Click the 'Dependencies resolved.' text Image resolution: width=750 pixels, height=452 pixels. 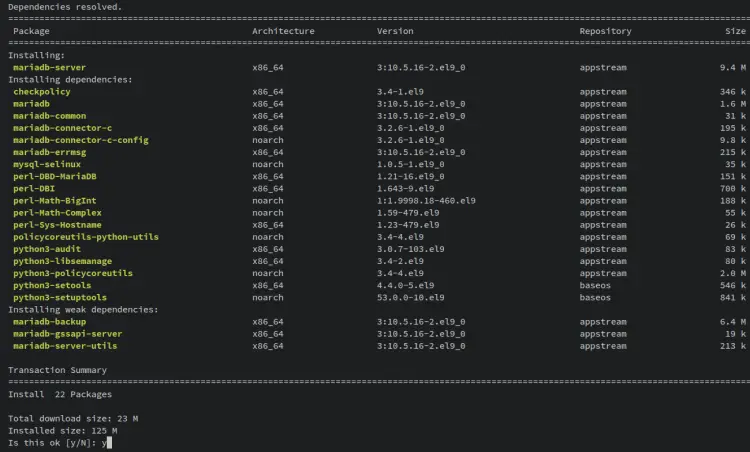click(65, 6)
